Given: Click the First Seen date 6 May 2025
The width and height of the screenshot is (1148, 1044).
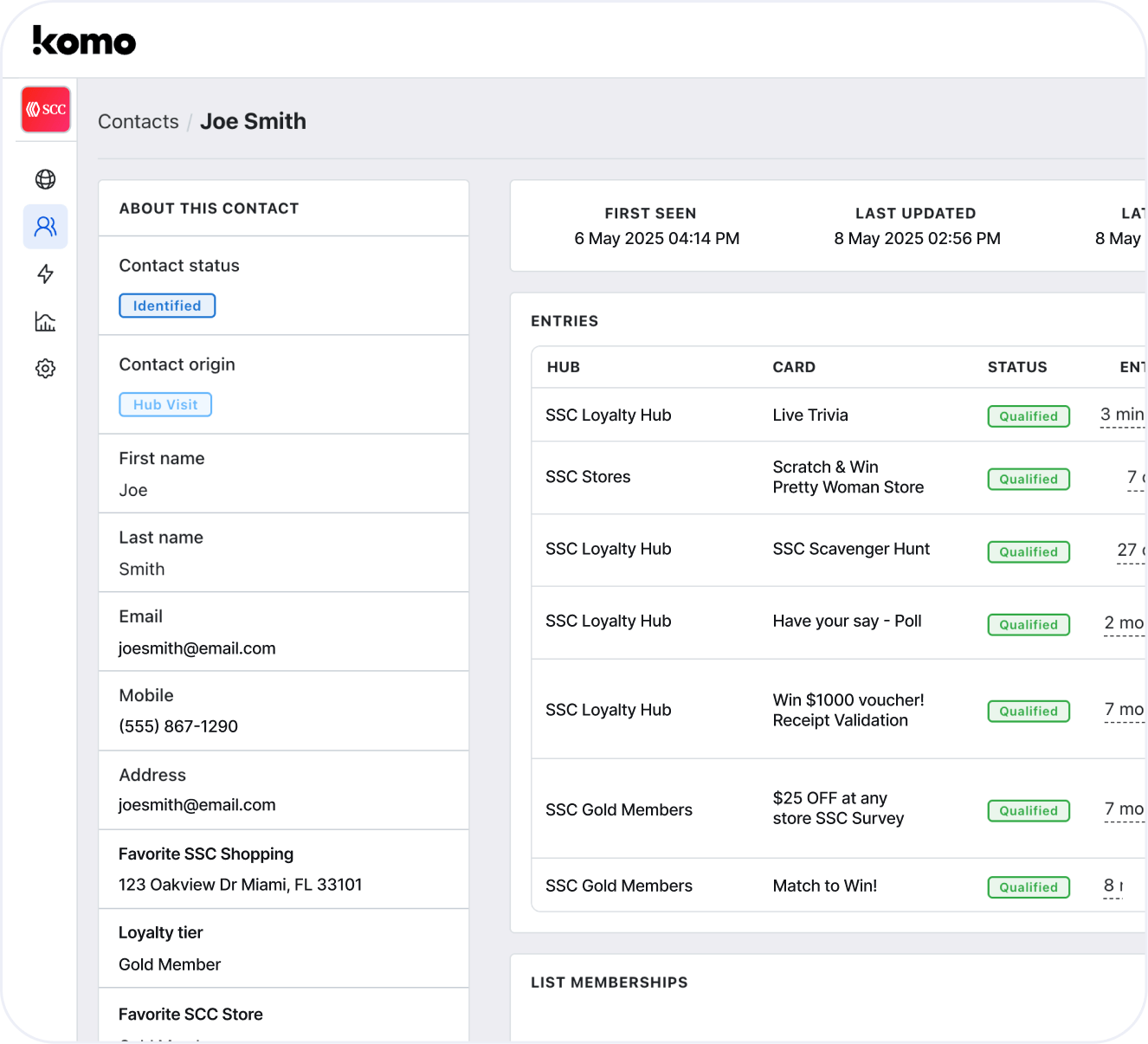Looking at the screenshot, I should coord(657,238).
